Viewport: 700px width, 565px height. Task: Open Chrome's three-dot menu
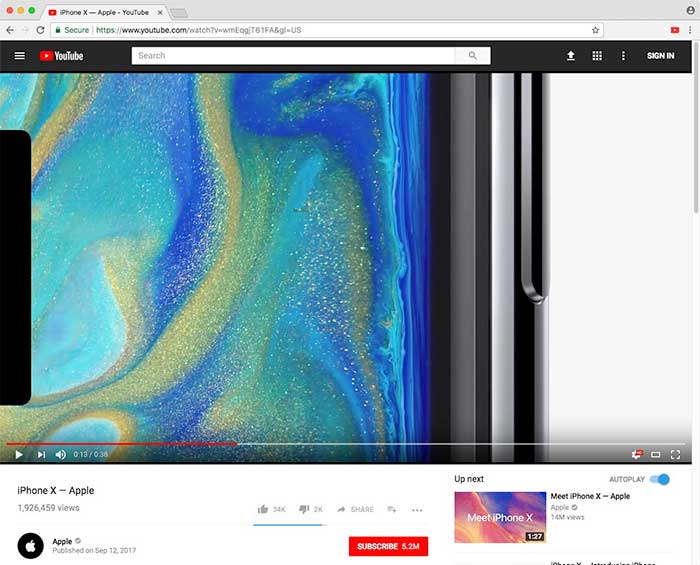(690, 30)
